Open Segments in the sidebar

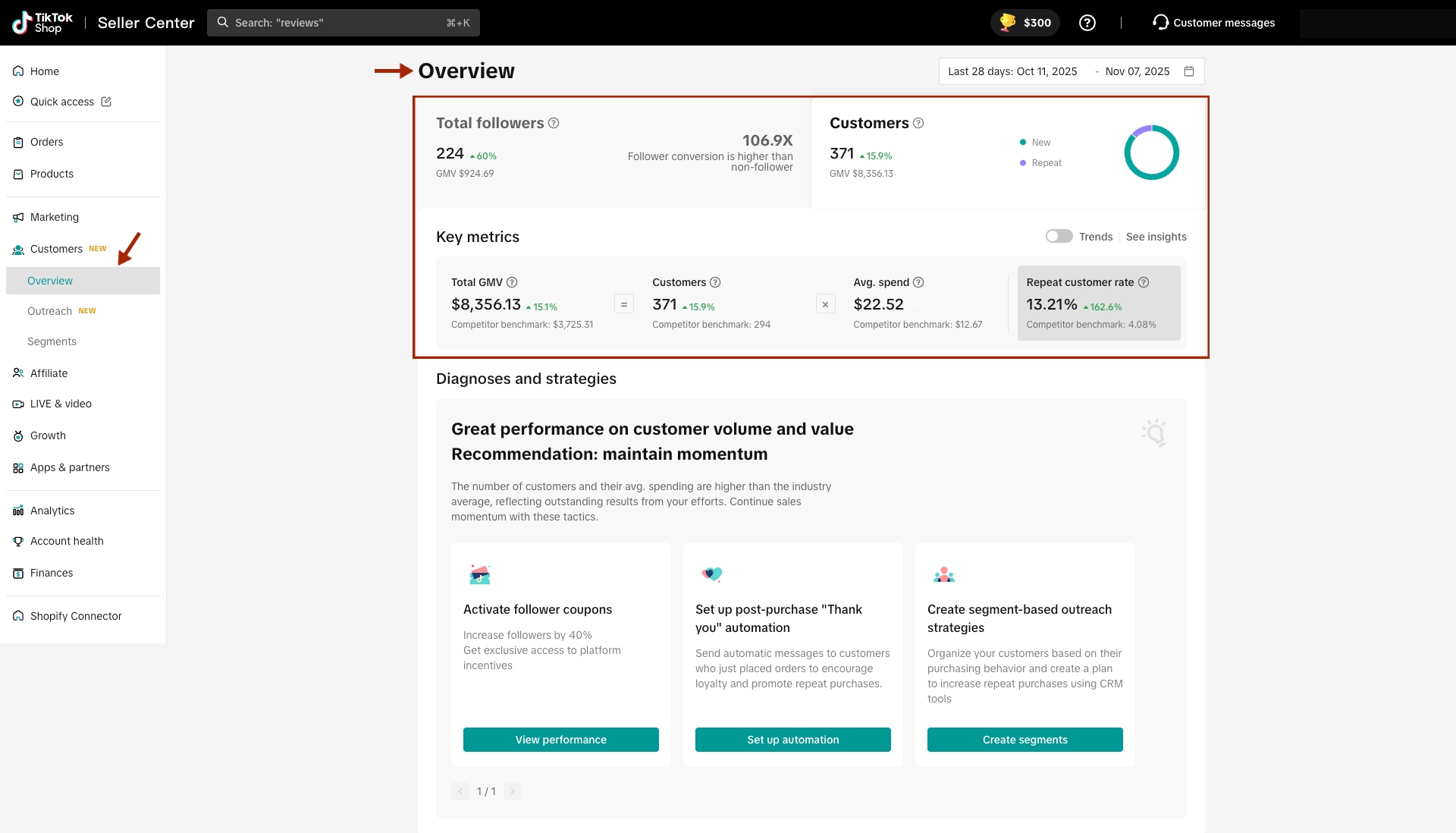[x=52, y=341]
